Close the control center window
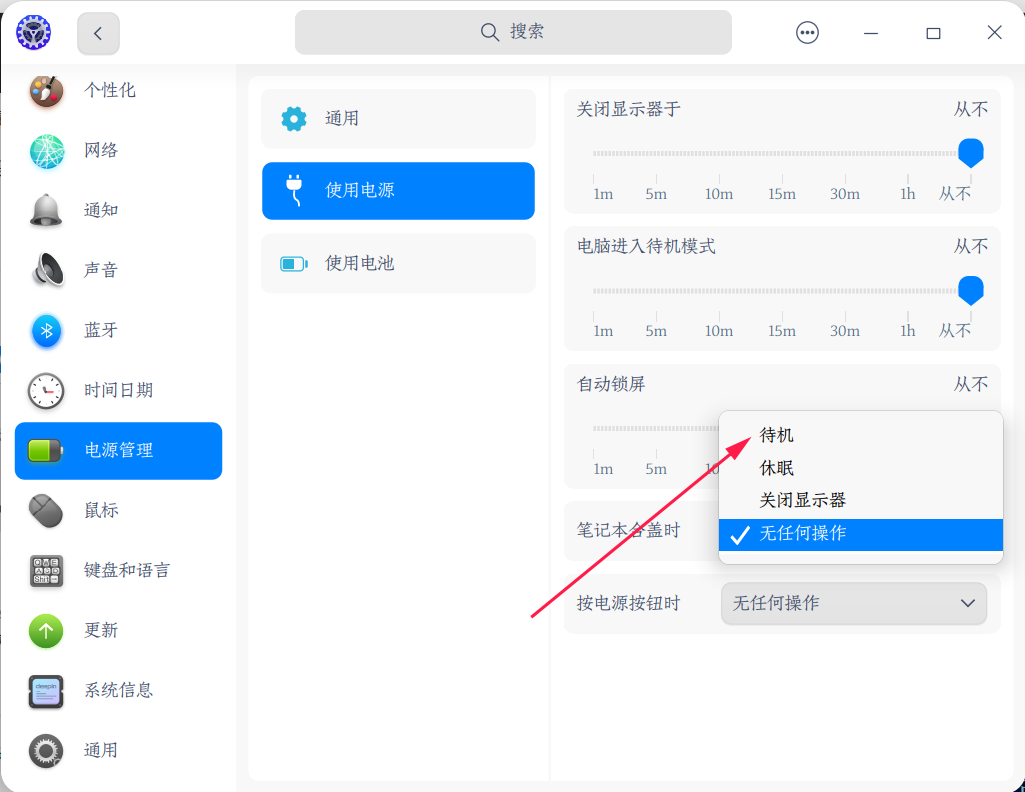 click(x=994, y=33)
